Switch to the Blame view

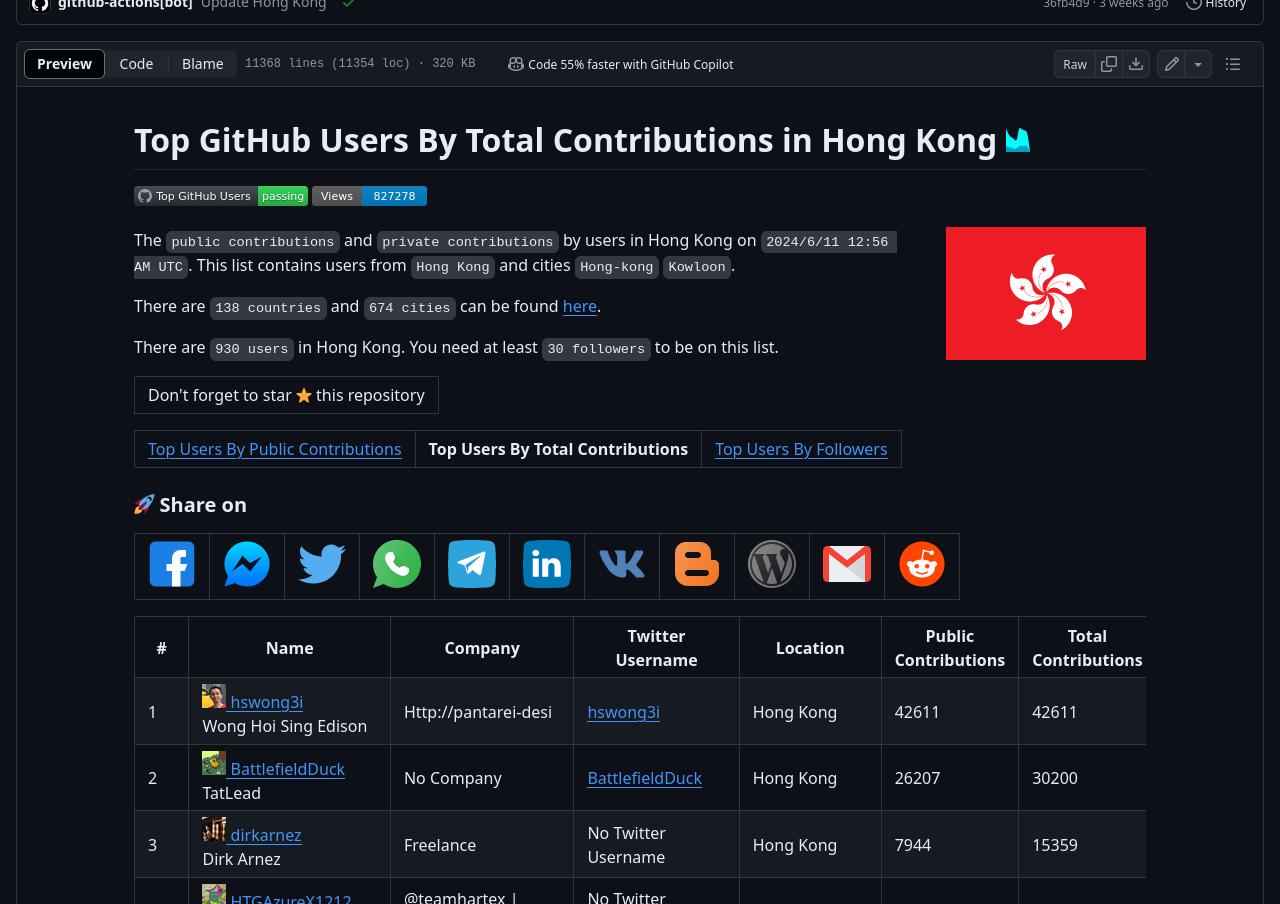tap(202, 64)
